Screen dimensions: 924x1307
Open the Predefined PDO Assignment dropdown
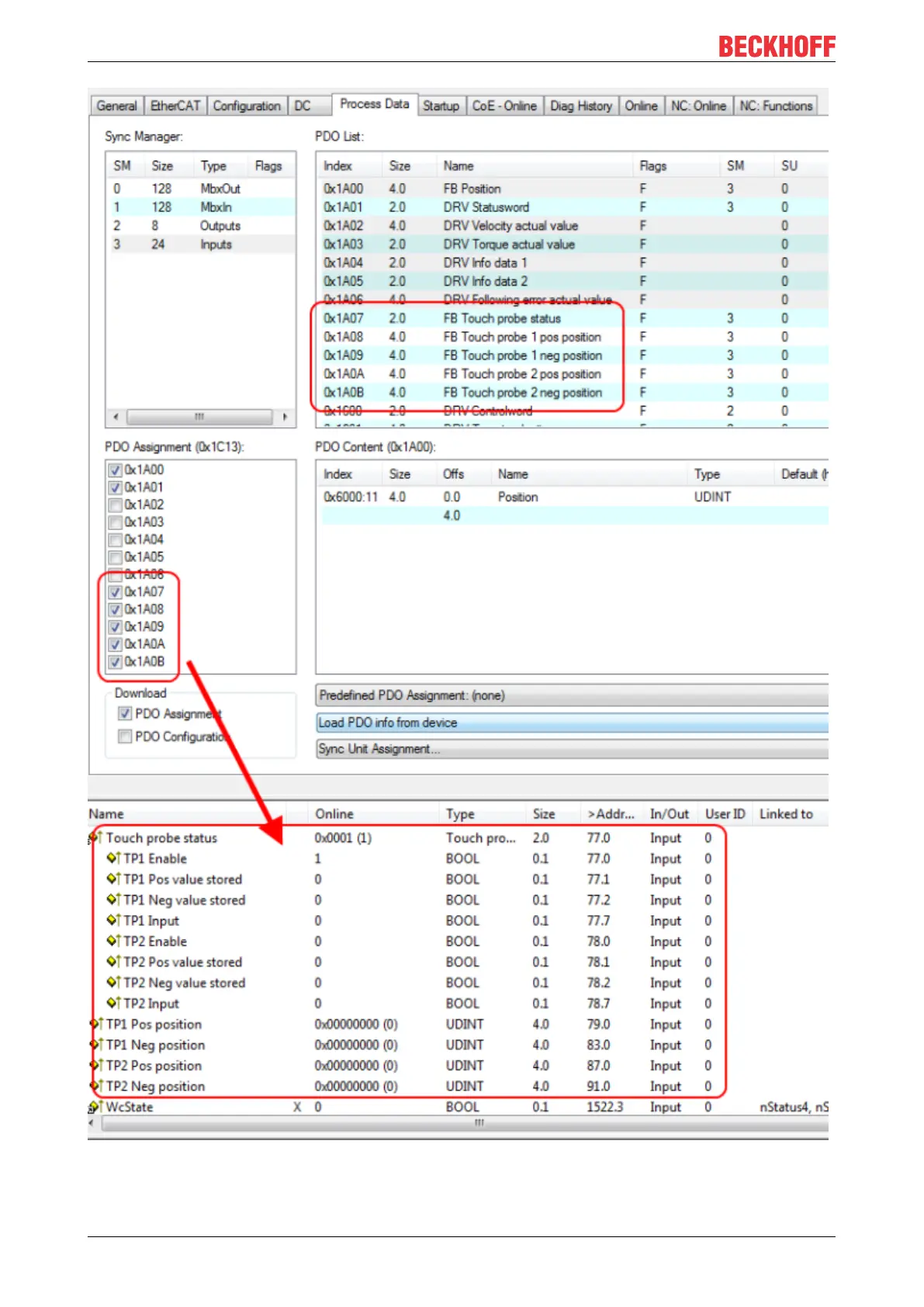pyautogui.click(x=572, y=695)
